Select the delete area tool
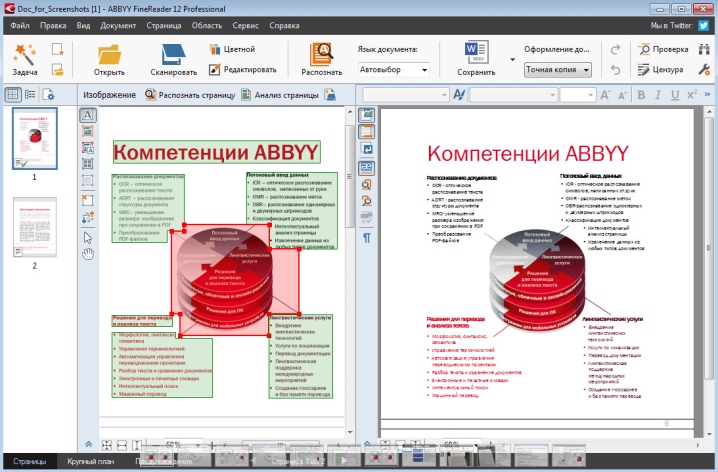 point(87,200)
